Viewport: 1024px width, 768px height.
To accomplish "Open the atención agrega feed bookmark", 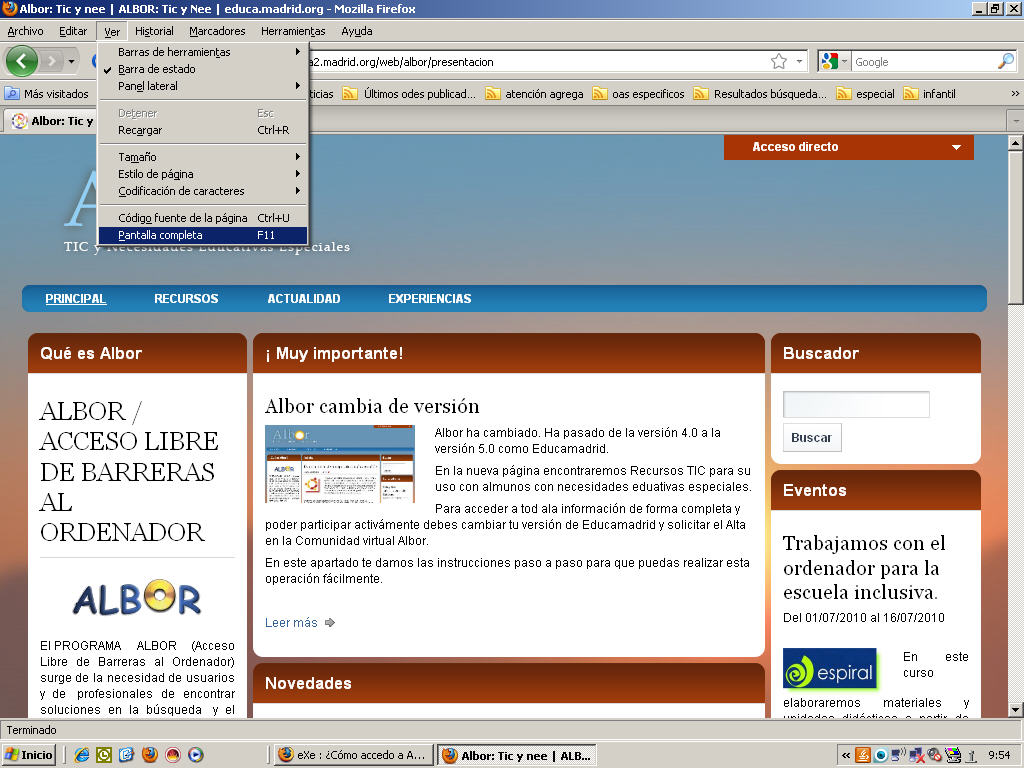I will pyautogui.click(x=534, y=93).
